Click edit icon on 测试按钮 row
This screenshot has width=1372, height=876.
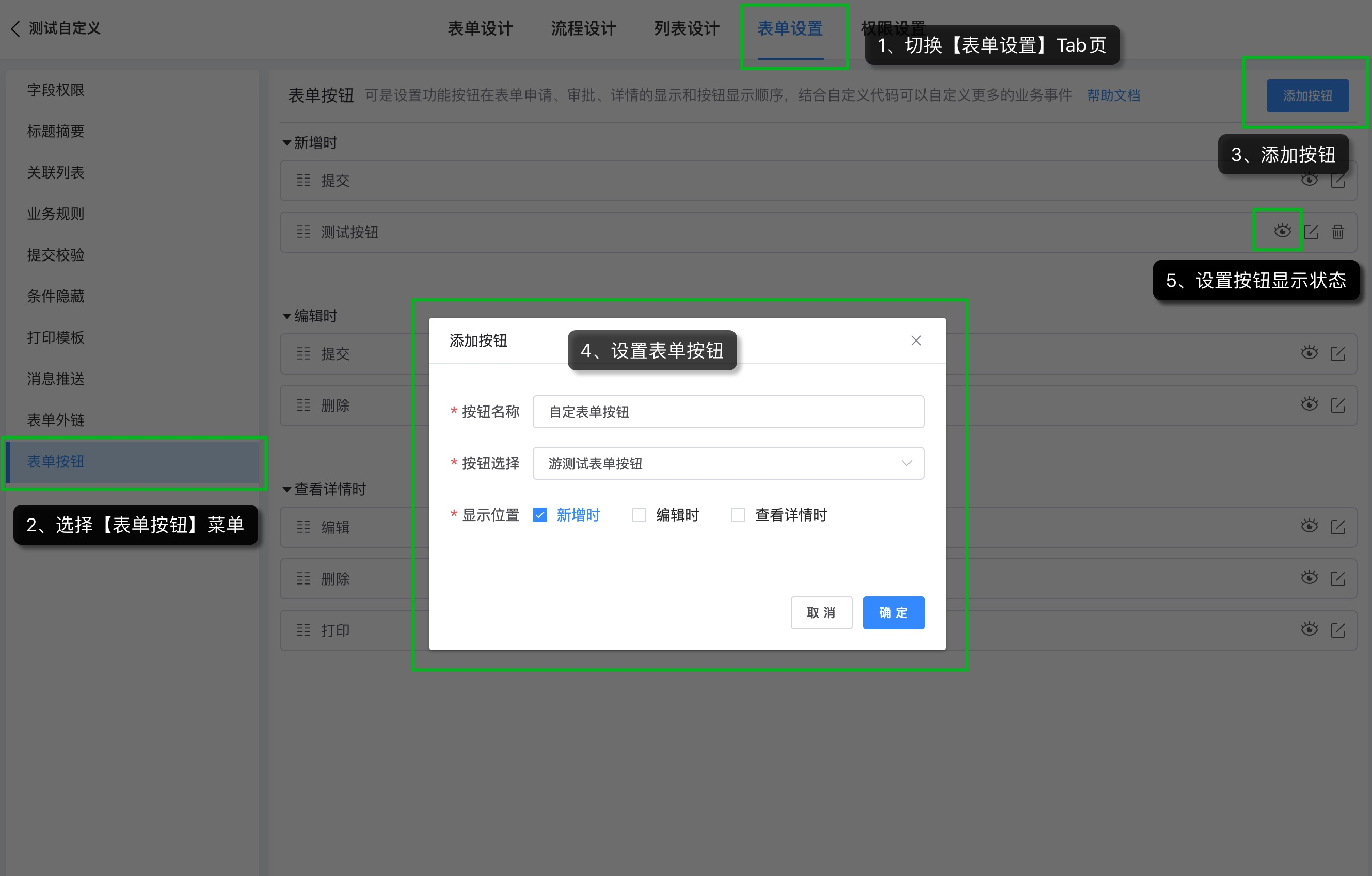(x=1311, y=232)
